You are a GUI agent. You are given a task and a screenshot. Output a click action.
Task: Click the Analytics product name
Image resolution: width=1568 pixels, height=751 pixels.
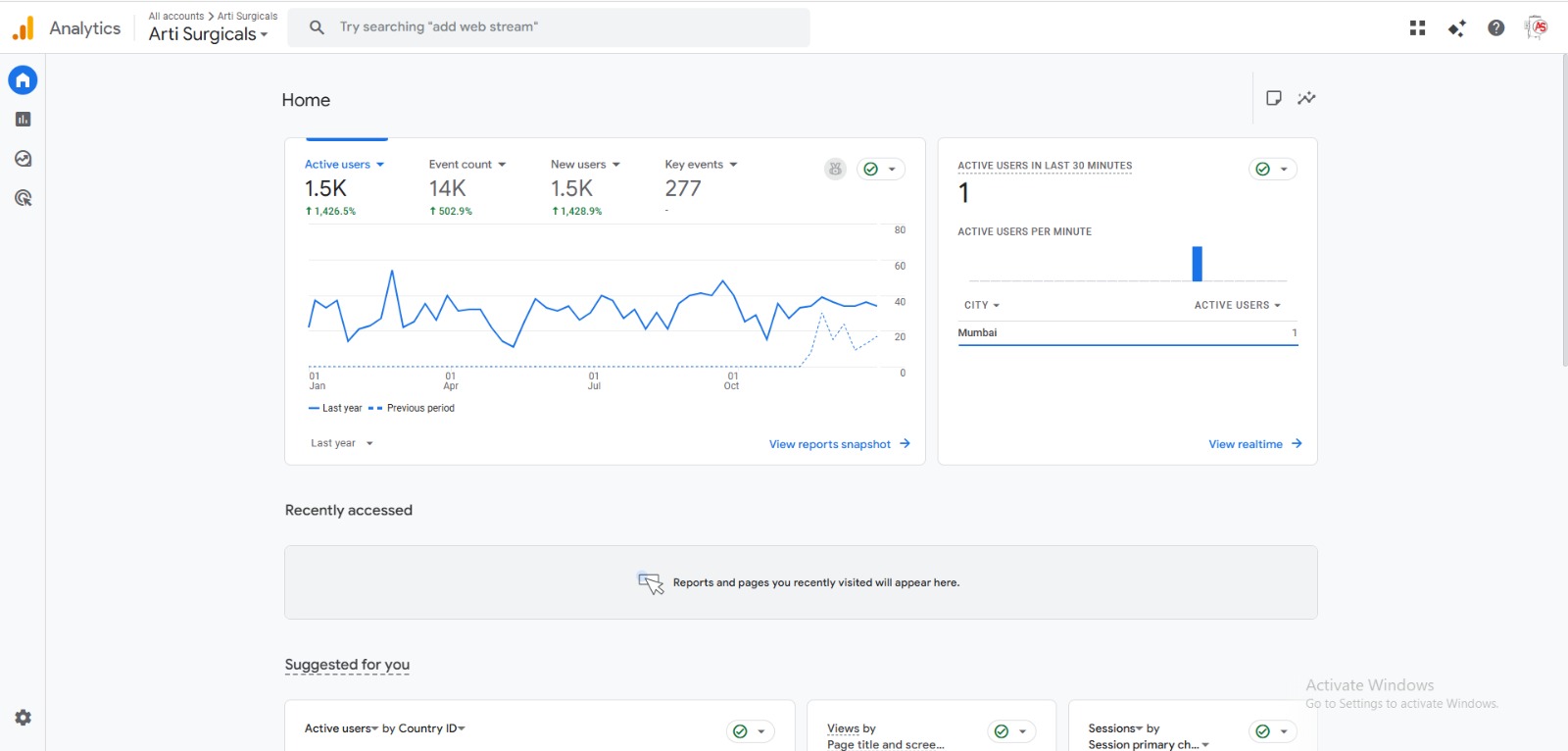point(85,28)
